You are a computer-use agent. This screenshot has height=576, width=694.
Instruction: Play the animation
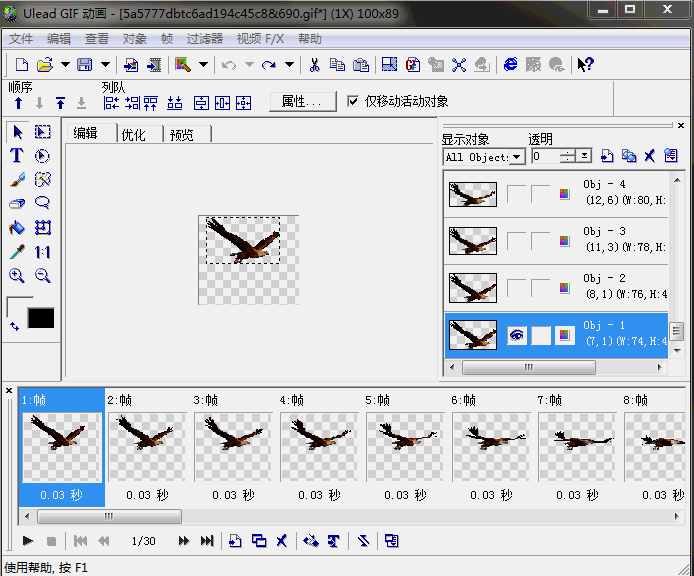click(27, 541)
